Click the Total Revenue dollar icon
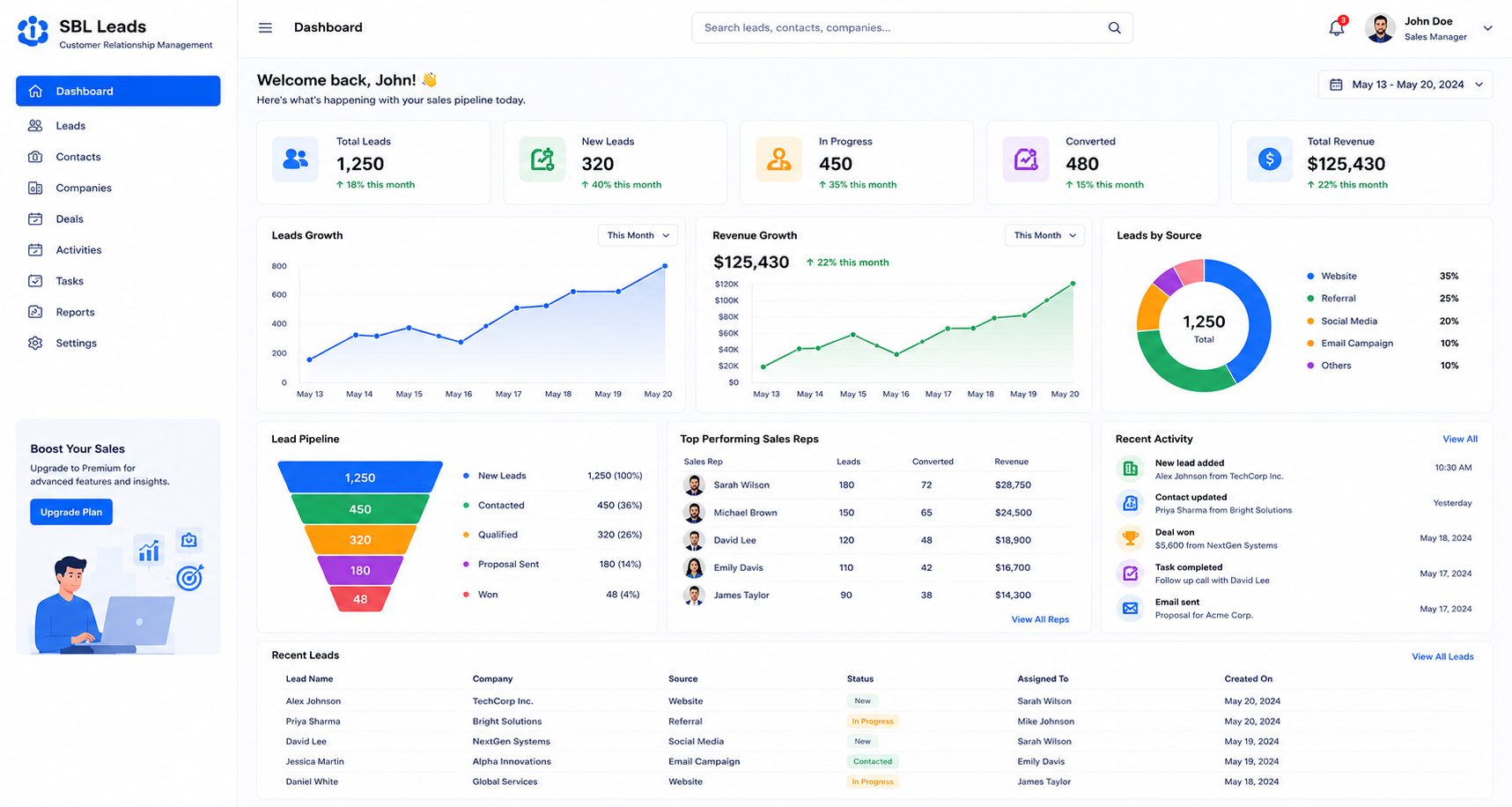Screen dimensions: 1512x807 pyautogui.click(x=1269, y=159)
